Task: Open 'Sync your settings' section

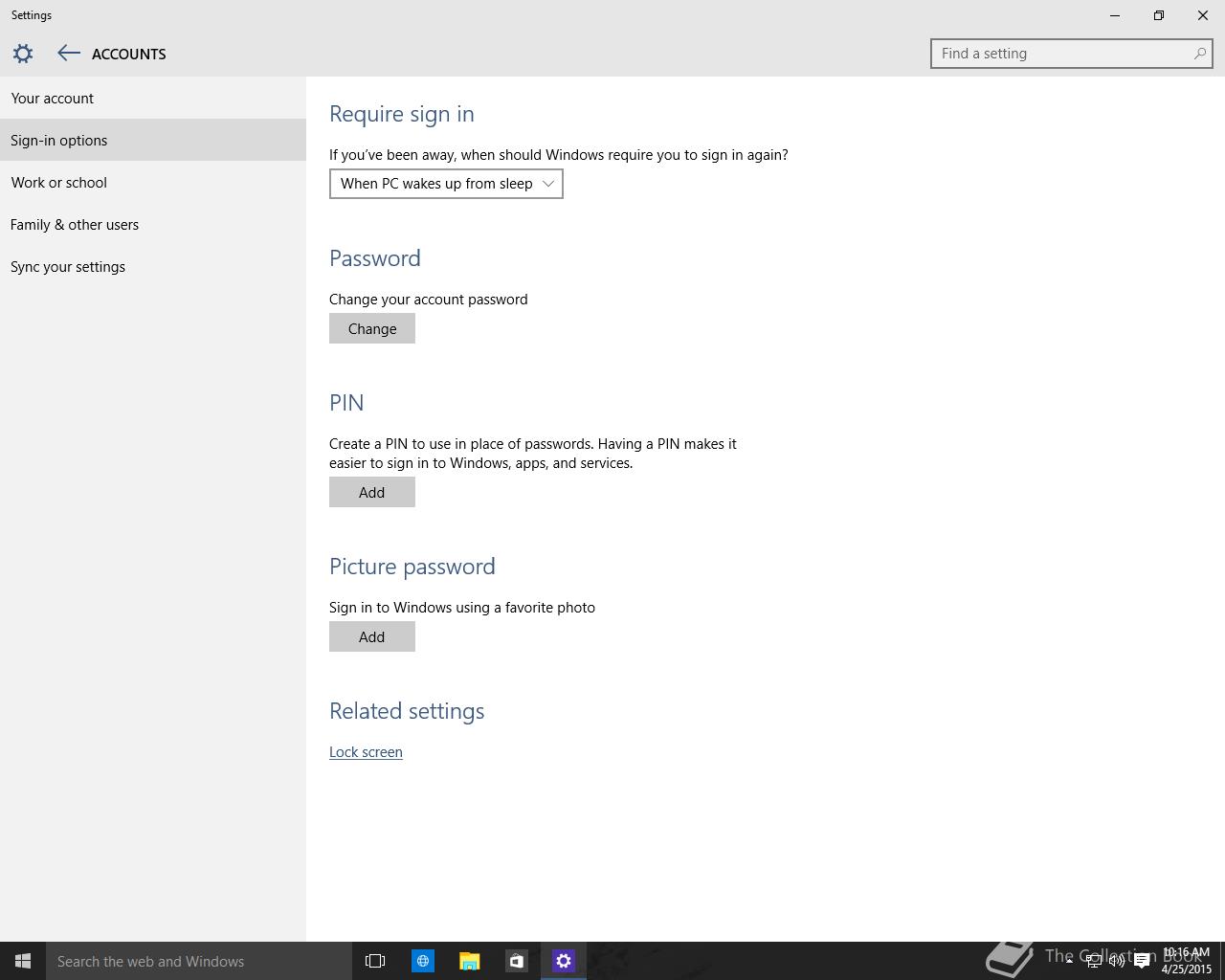Action: tap(153, 266)
